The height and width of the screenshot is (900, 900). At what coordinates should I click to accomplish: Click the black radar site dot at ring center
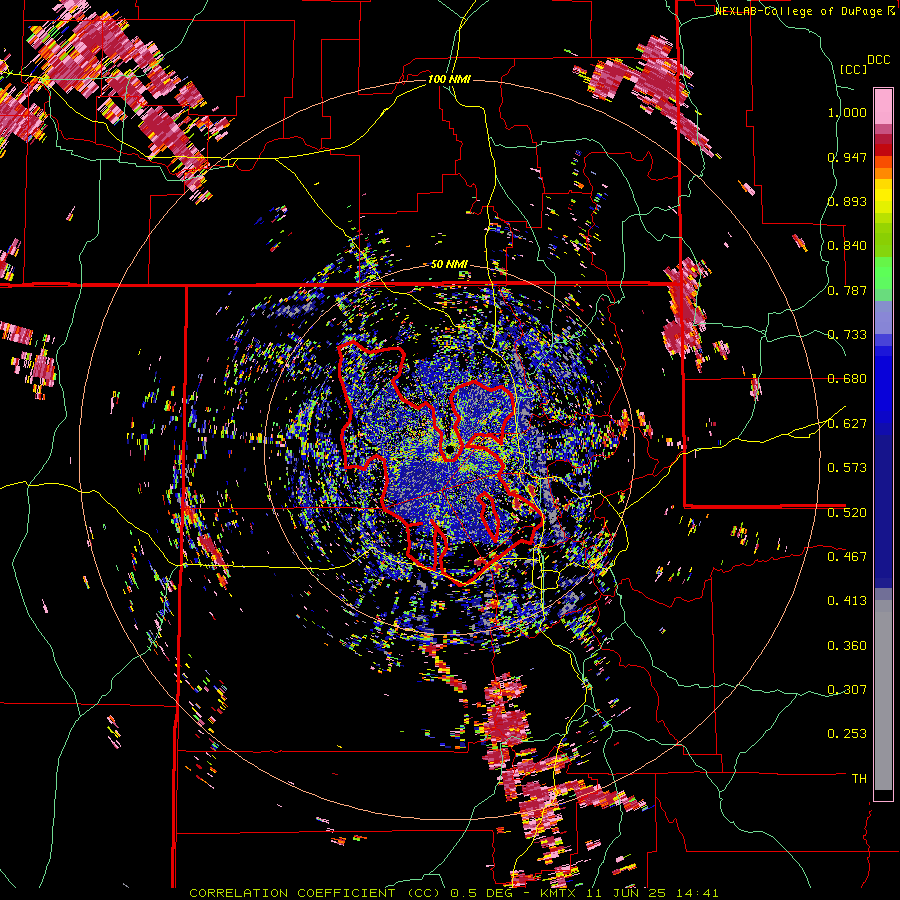pos(449,450)
